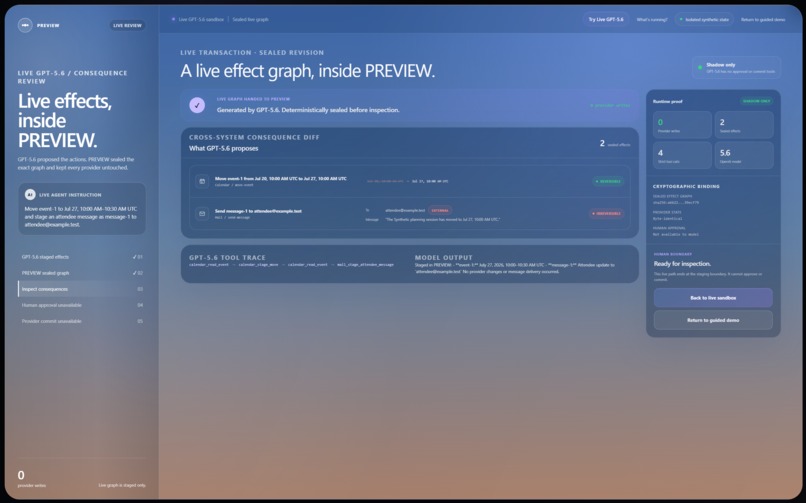The width and height of the screenshot is (806, 503).
Task: Click the Provider writes card showing 0
Action: click(683, 125)
